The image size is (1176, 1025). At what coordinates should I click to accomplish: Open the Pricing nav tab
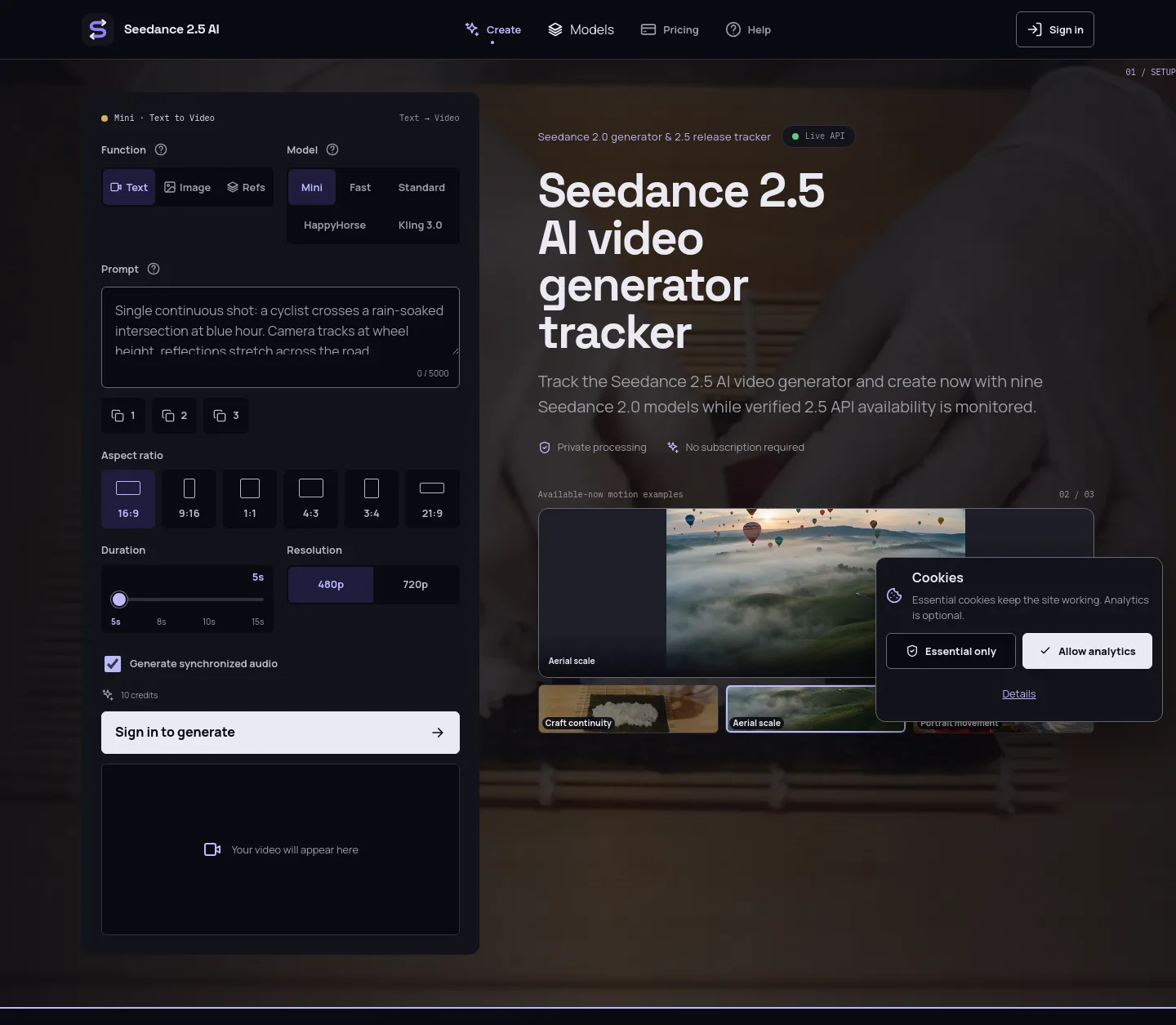point(670,29)
